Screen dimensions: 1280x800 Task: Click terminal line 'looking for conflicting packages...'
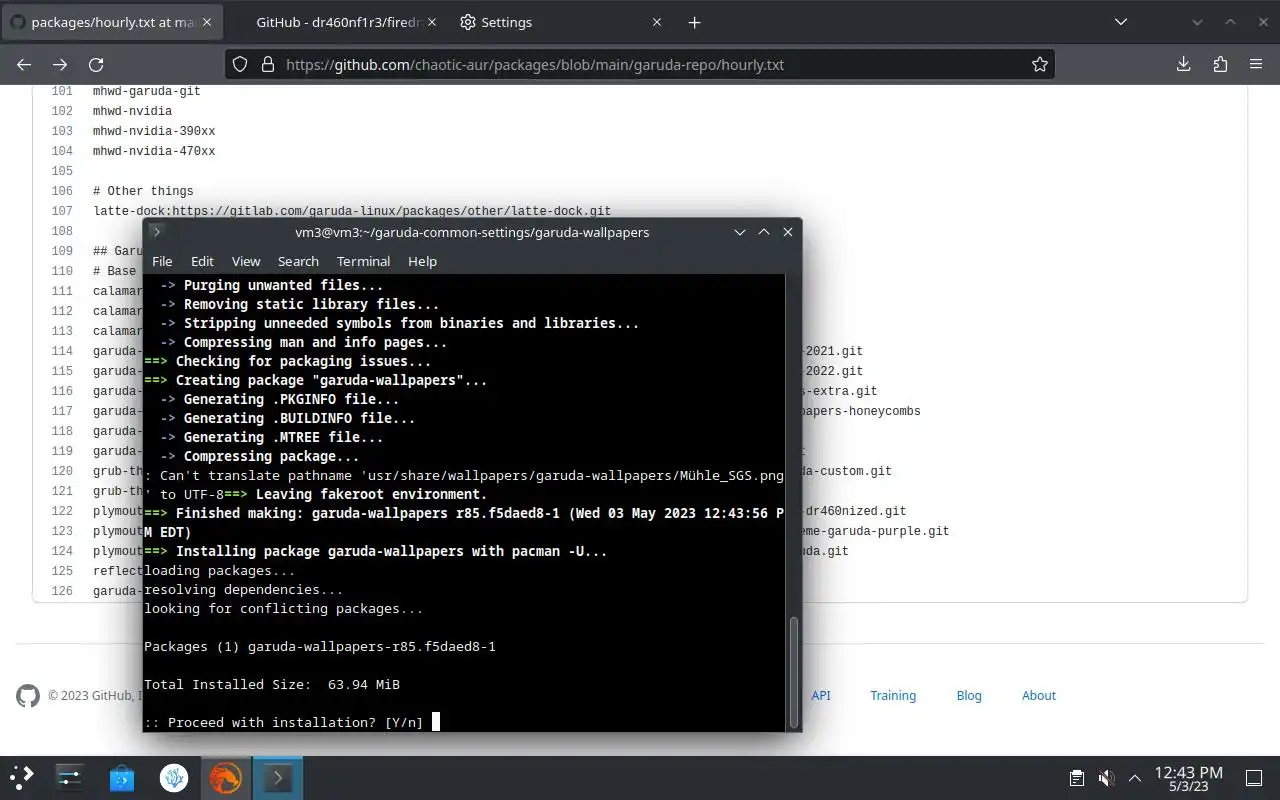[x=283, y=608]
